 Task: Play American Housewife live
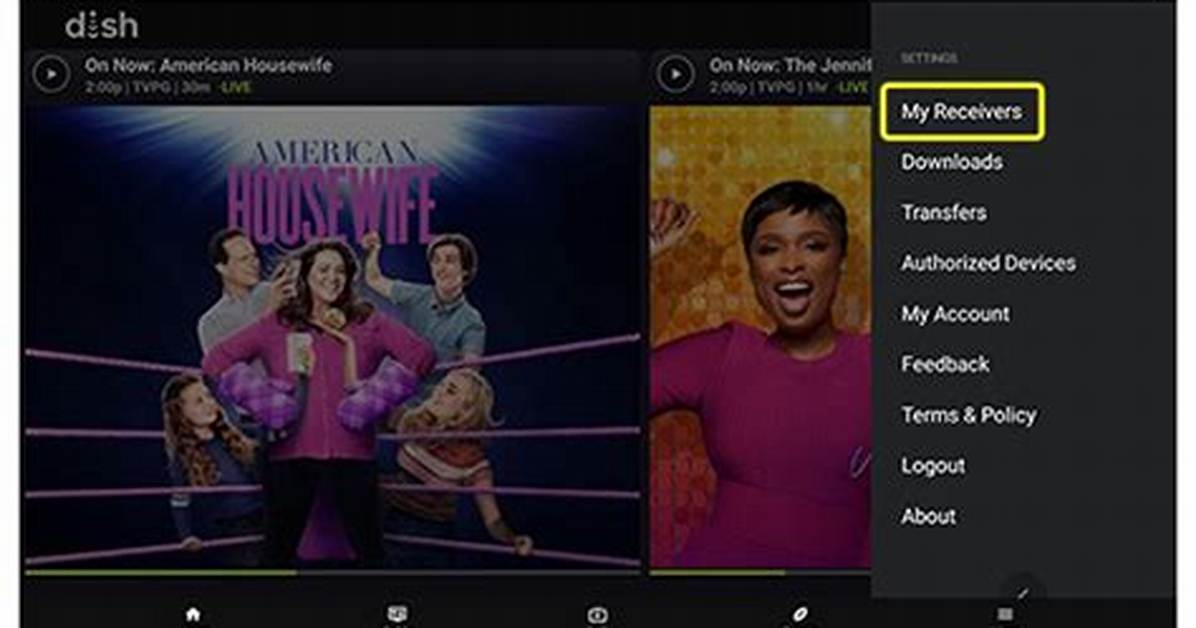[51, 75]
